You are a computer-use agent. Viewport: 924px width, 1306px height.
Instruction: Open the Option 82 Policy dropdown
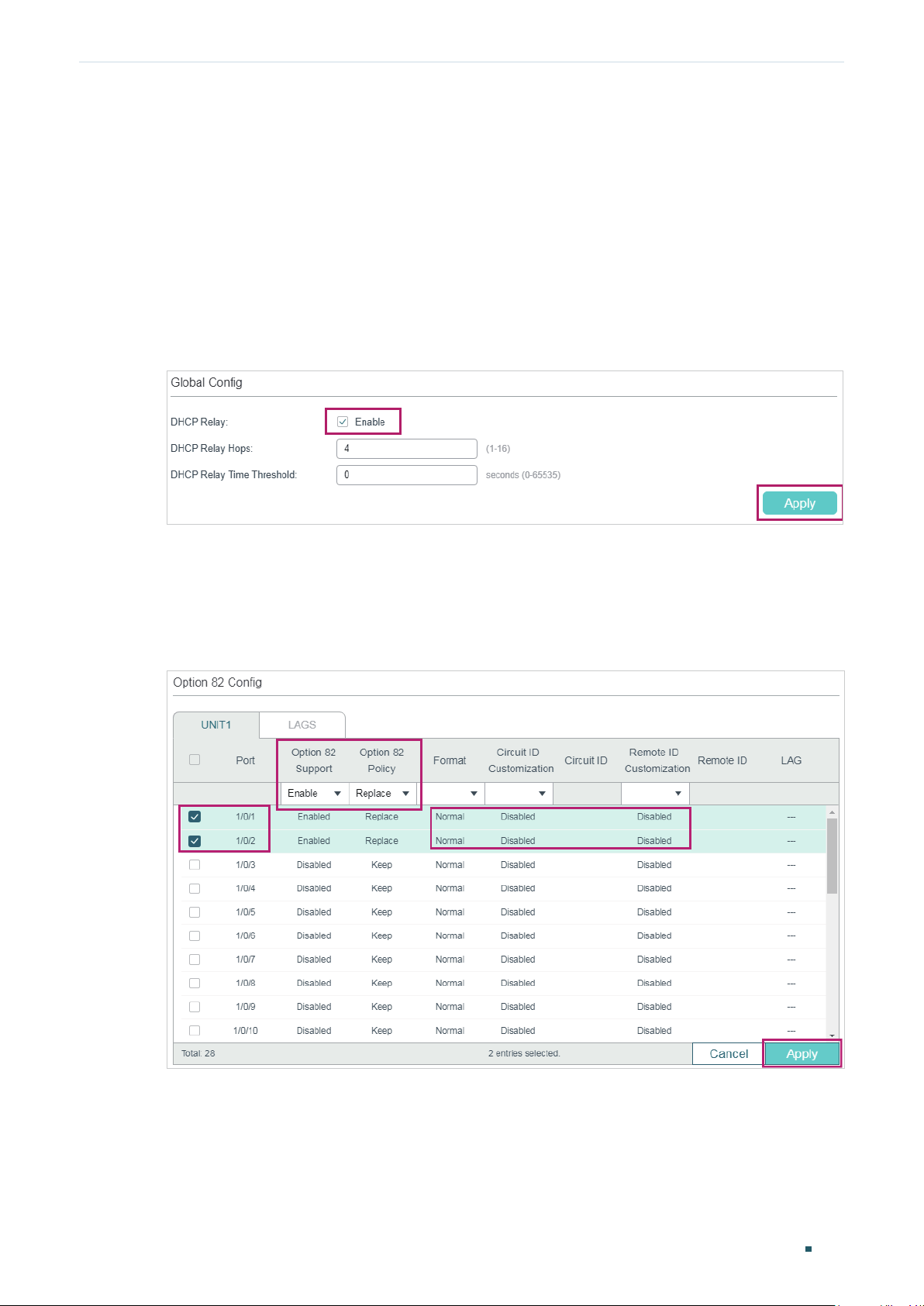[382, 794]
